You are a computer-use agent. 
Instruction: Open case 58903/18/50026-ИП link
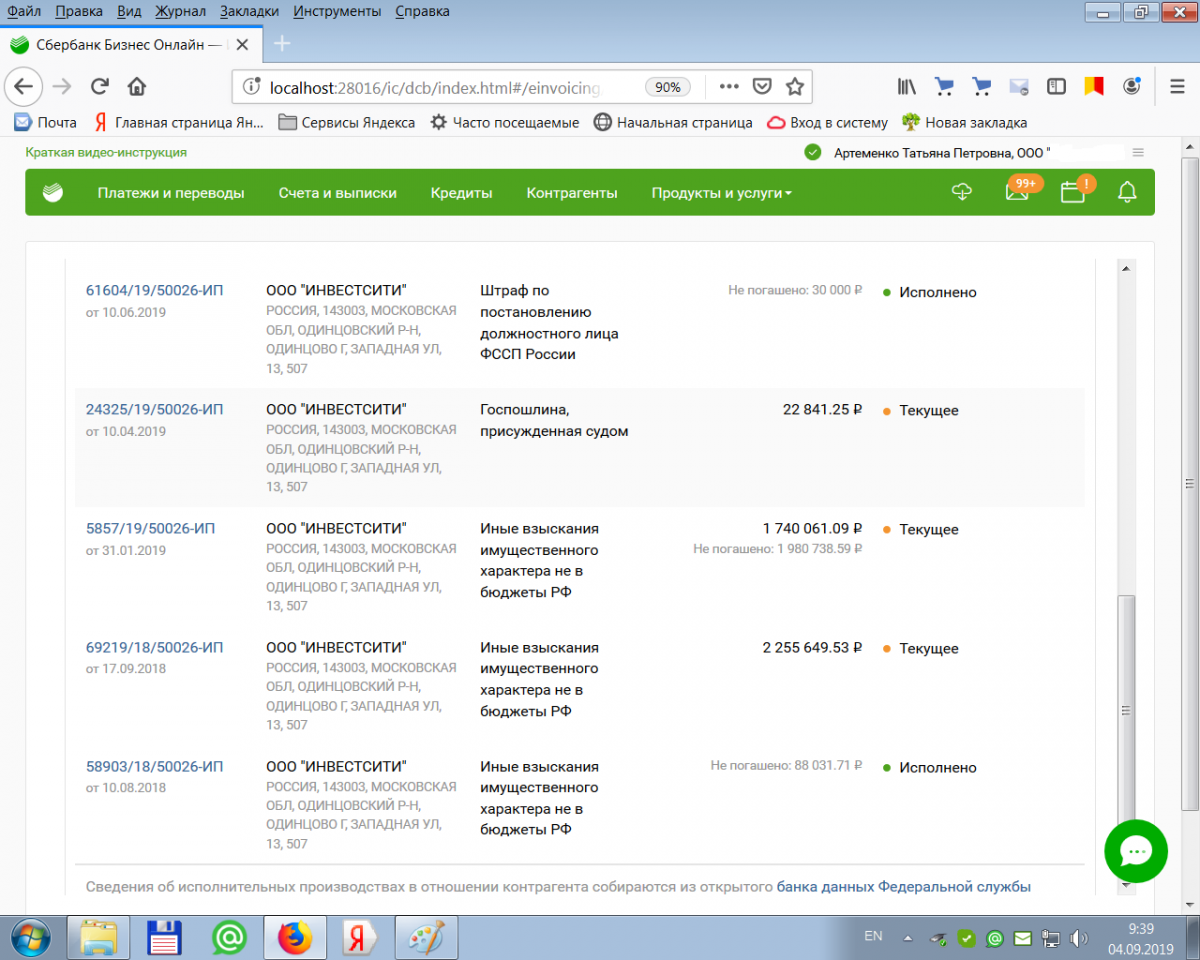[x=155, y=766]
